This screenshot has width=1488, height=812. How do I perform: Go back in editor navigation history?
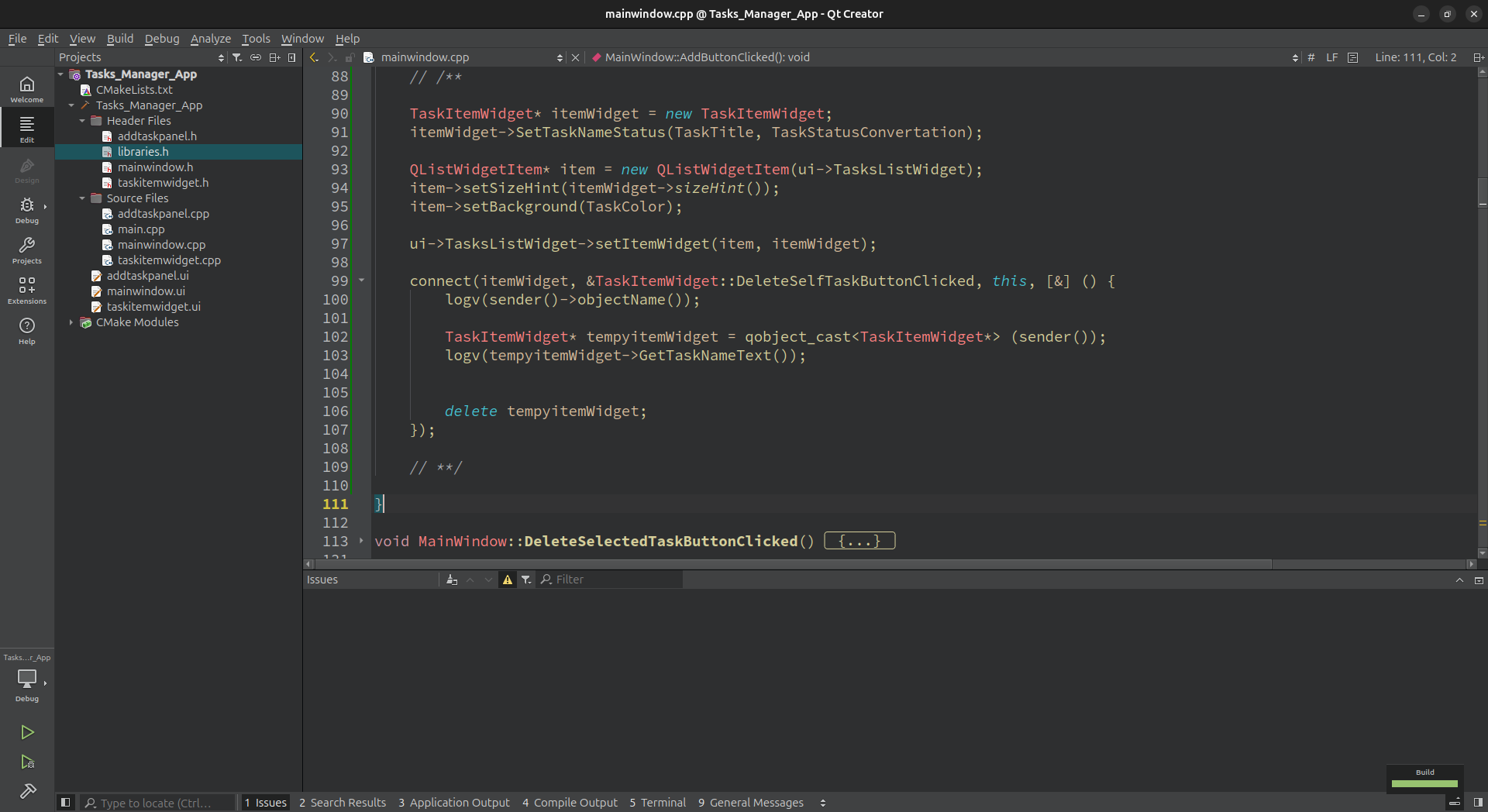pos(314,57)
